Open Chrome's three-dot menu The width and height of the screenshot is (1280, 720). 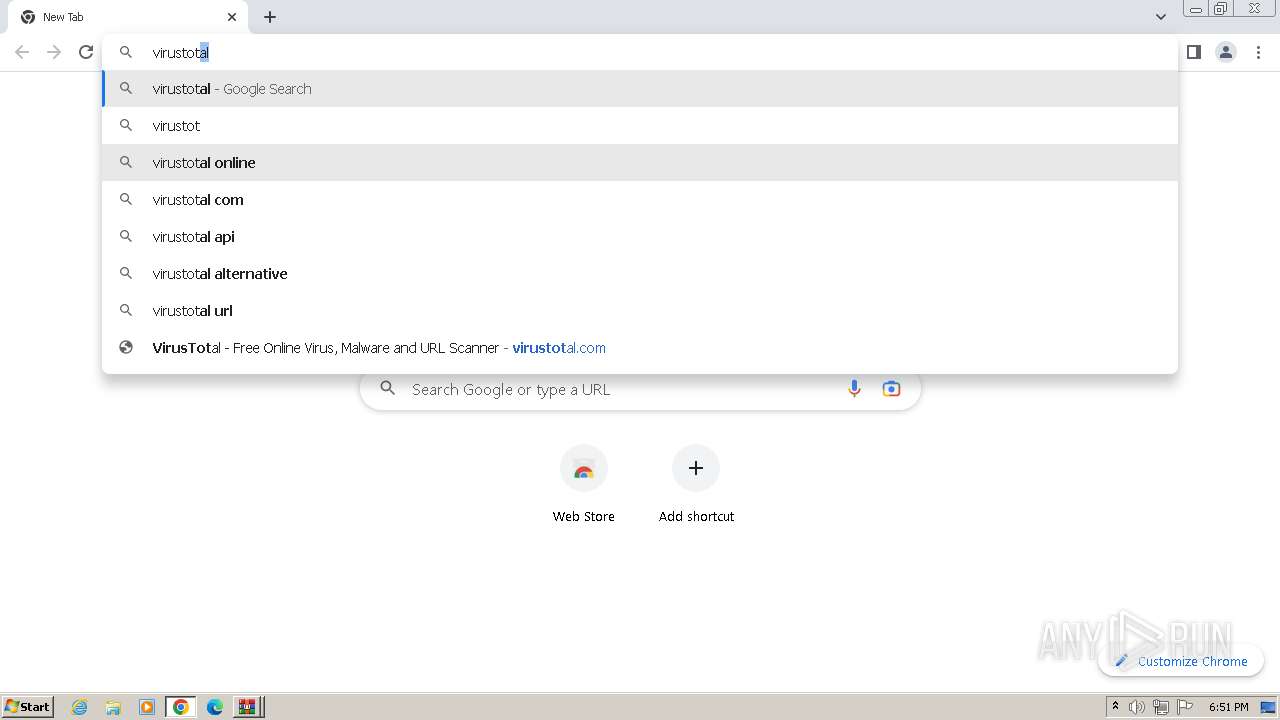(x=1258, y=52)
